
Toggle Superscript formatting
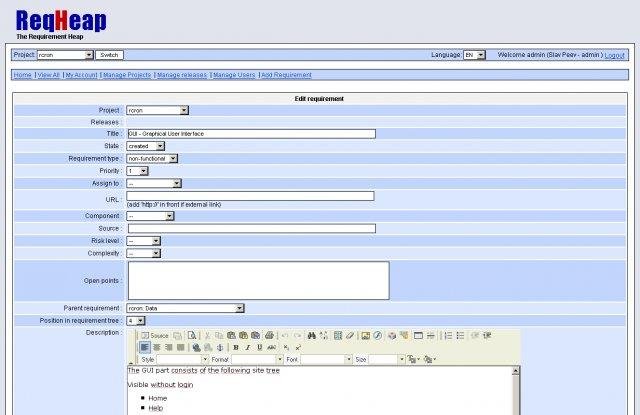tap(298, 347)
